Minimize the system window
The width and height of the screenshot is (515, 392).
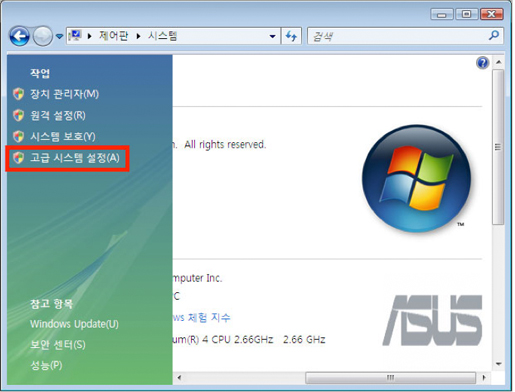click(442, 14)
